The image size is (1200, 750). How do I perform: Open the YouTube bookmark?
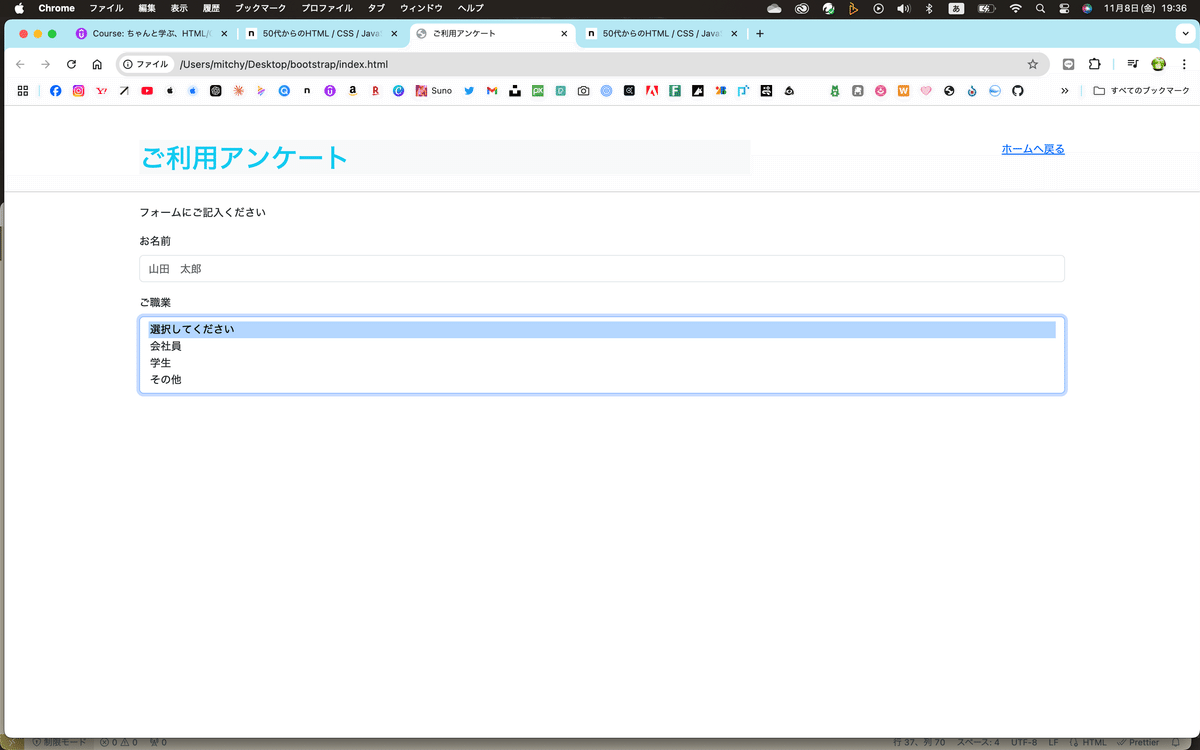click(146, 90)
